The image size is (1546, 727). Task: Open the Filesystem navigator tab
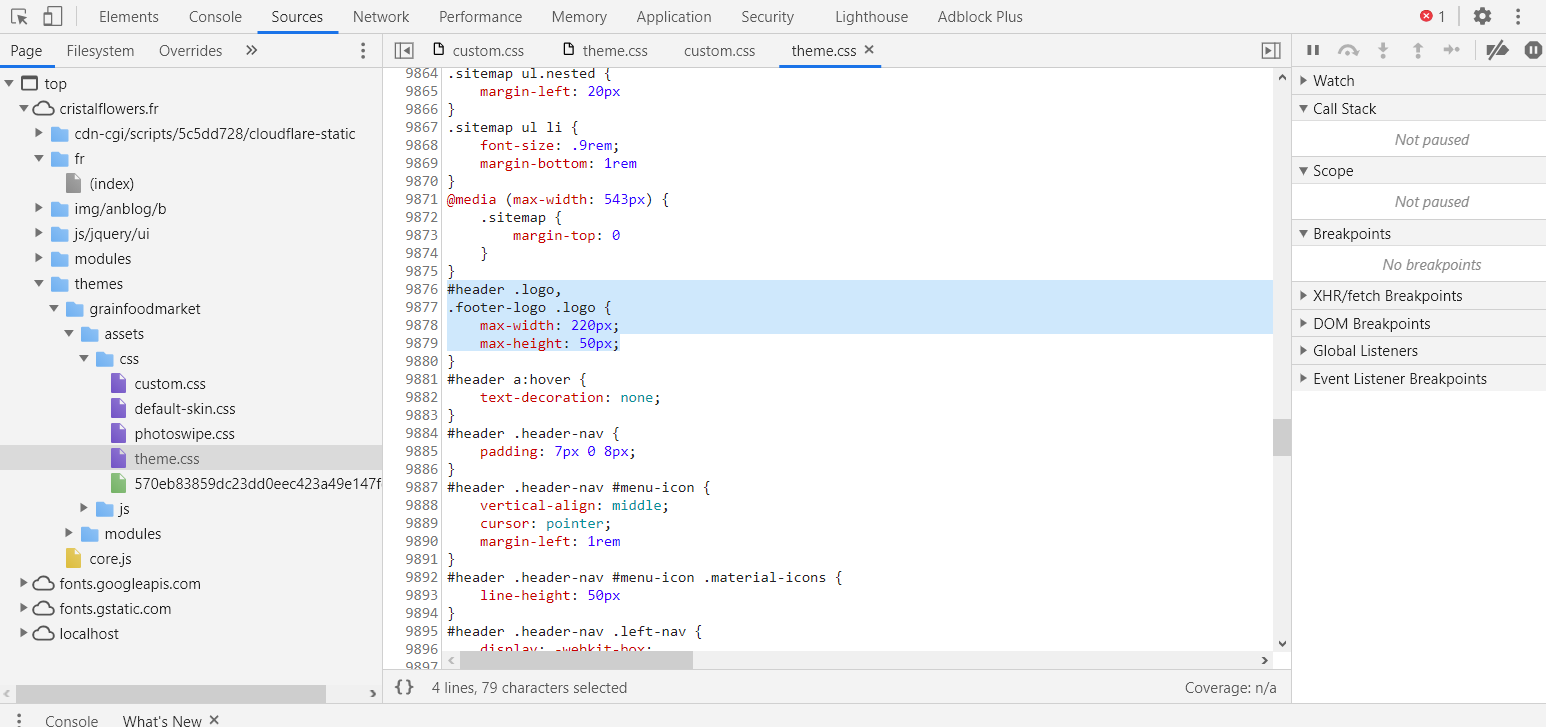pyautogui.click(x=100, y=50)
